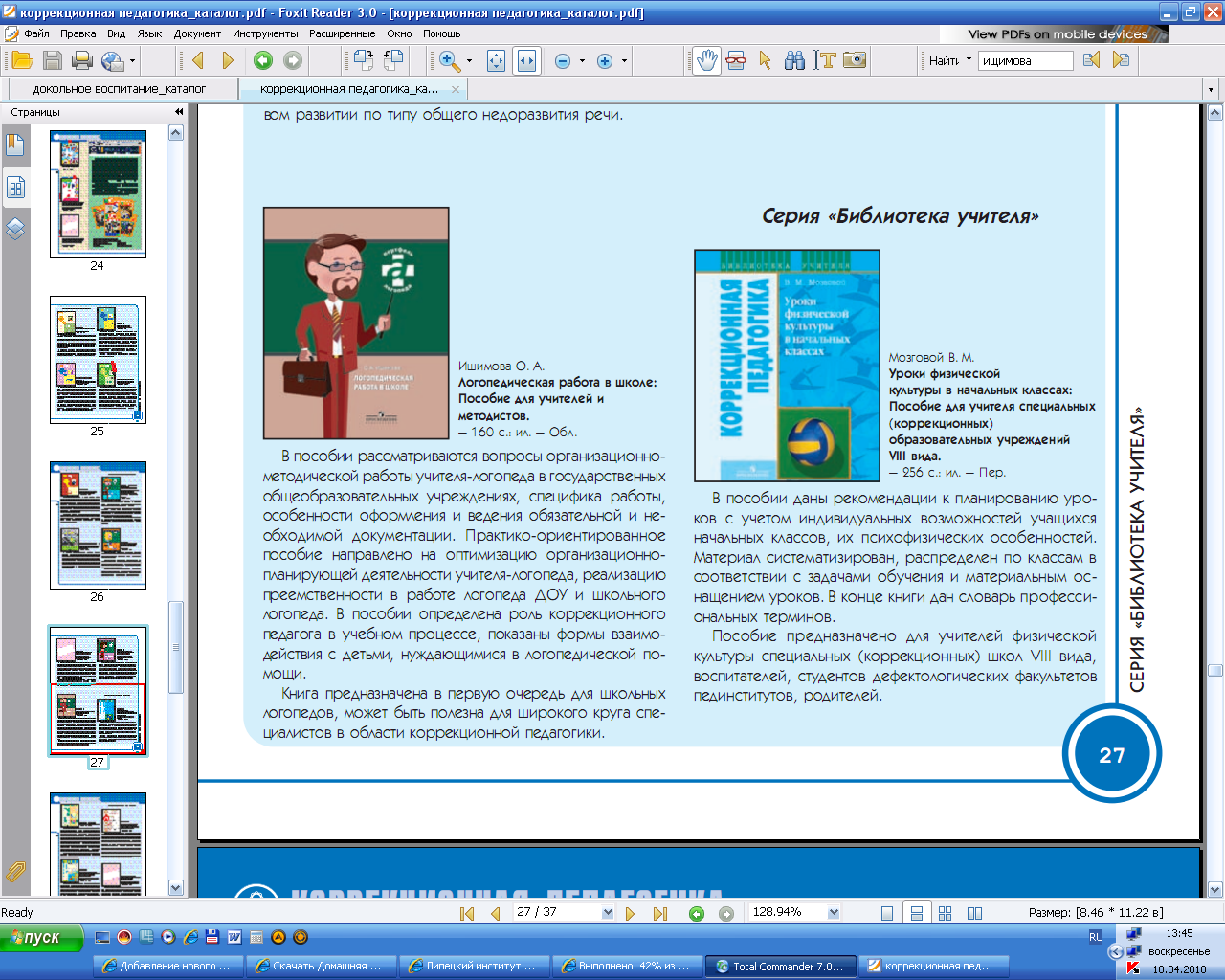This screenshot has height=980, width=1225.
Task: Open the Вид menu
Action: pyautogui.click(x=117, y=33)
